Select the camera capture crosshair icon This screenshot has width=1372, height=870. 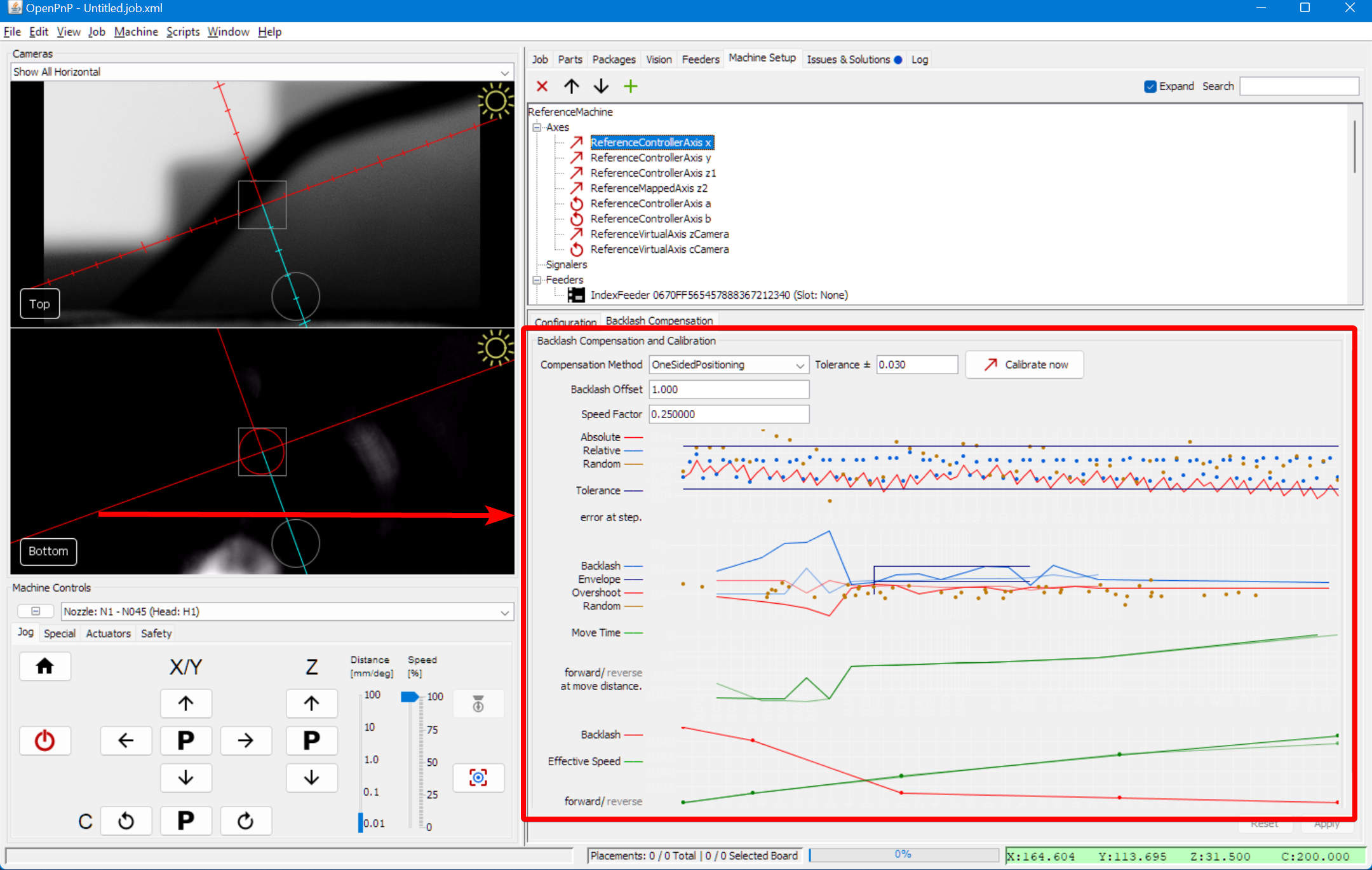(478, 777)
